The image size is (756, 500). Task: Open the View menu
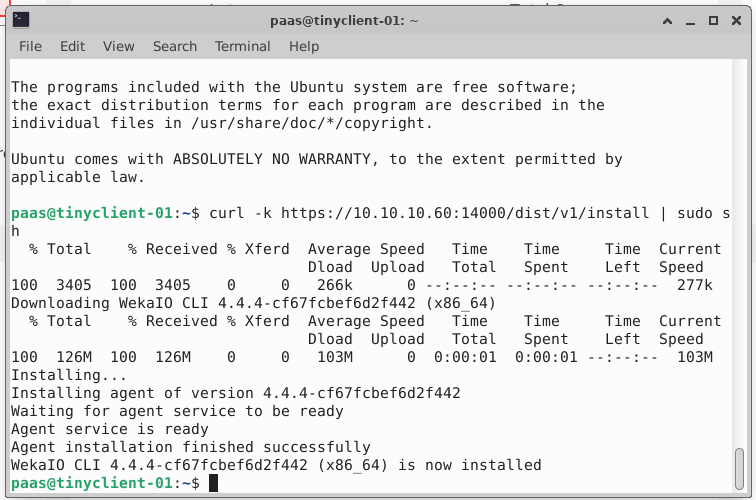click(118, 46)
